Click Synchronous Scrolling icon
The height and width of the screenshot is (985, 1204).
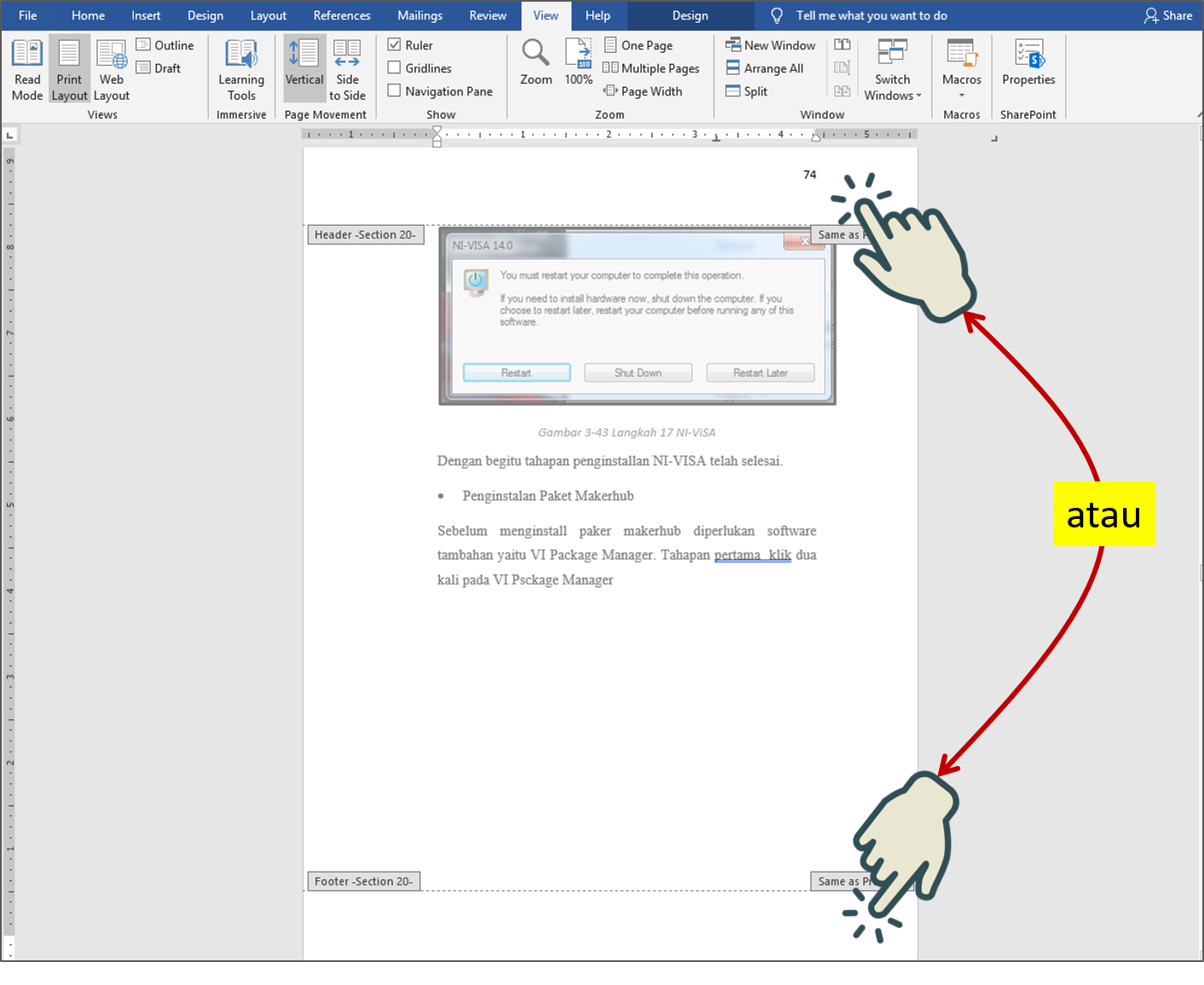pyautogui.click(x=842, y=68)
